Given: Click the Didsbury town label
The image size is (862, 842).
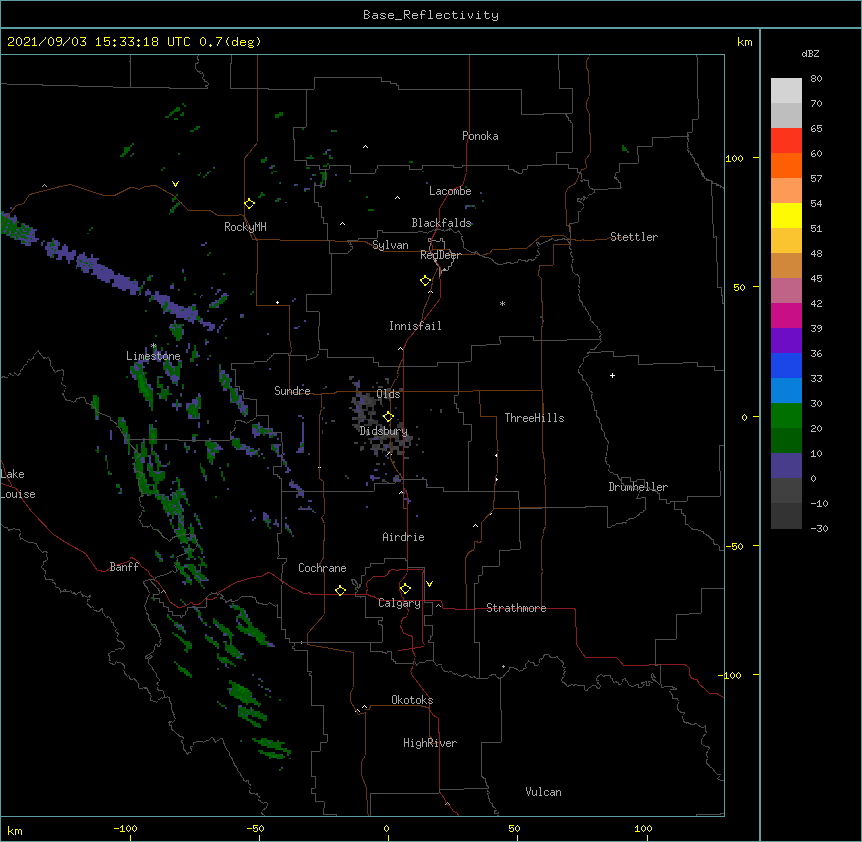Looking at the screenshot, I should tap(383, 431).
